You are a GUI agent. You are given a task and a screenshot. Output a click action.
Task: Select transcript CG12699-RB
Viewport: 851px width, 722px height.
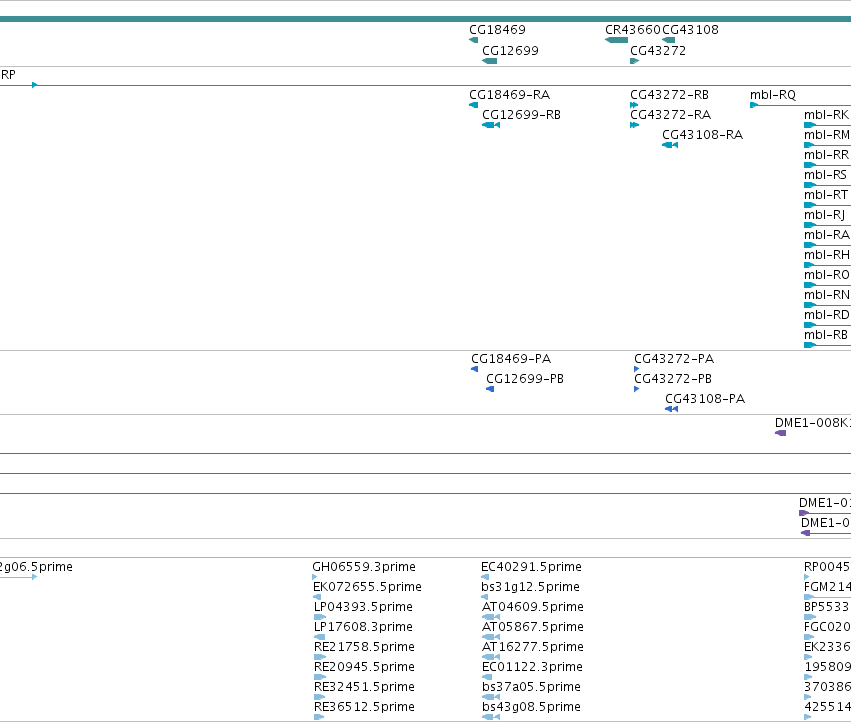pos(521,115)
